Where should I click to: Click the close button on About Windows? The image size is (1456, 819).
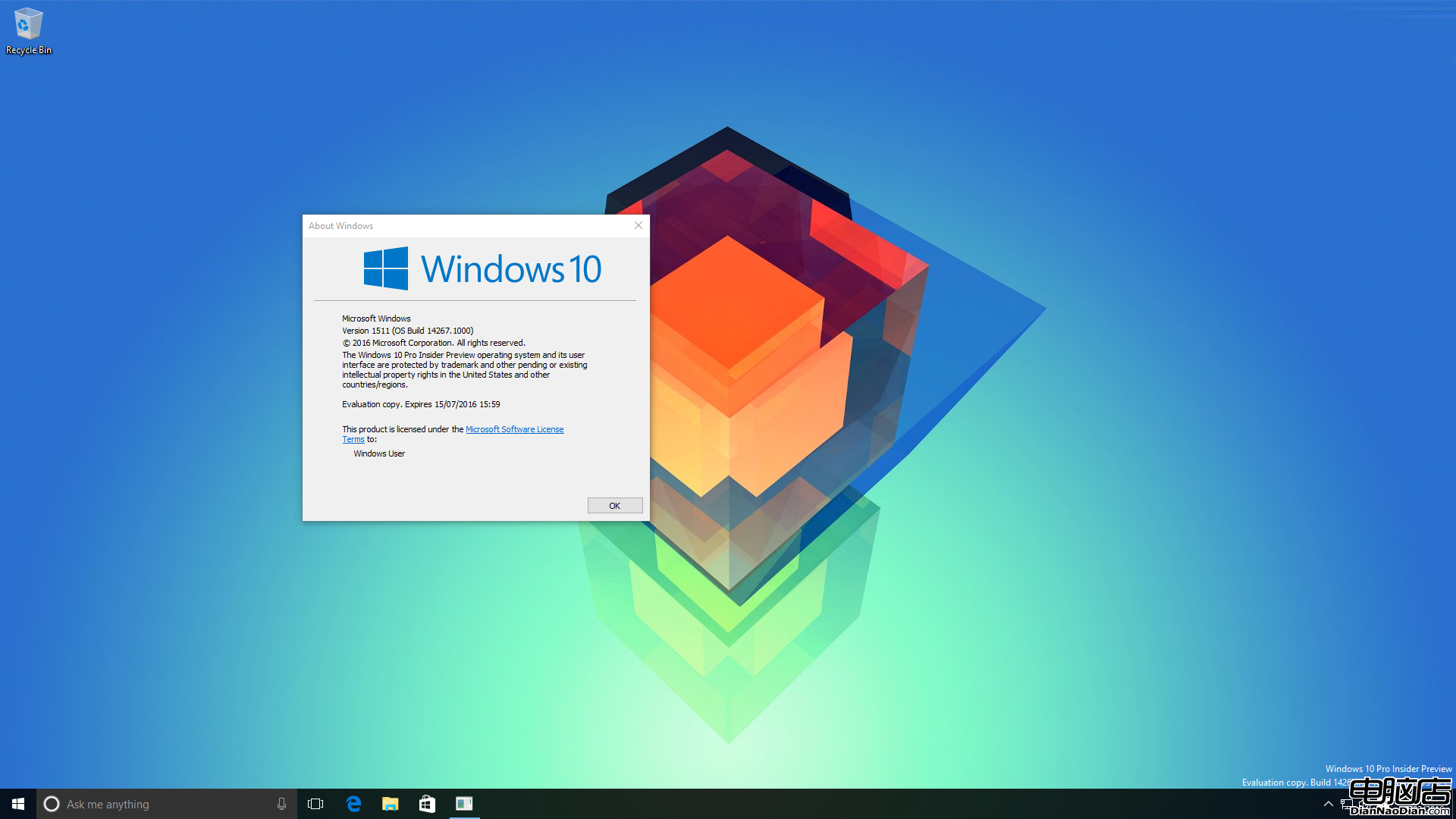click(x=639, y=225)
